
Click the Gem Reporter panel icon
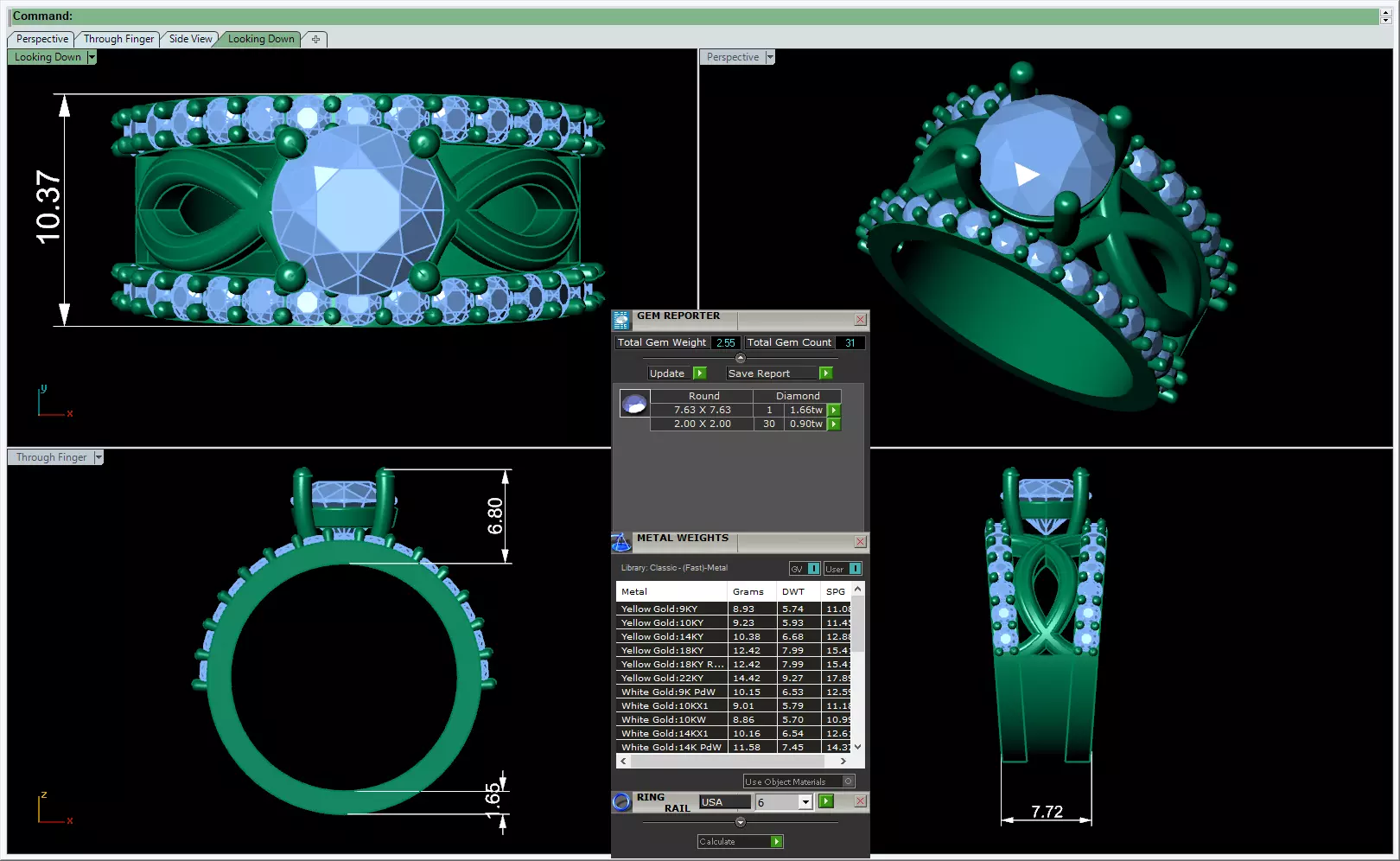tap(621, 321)
